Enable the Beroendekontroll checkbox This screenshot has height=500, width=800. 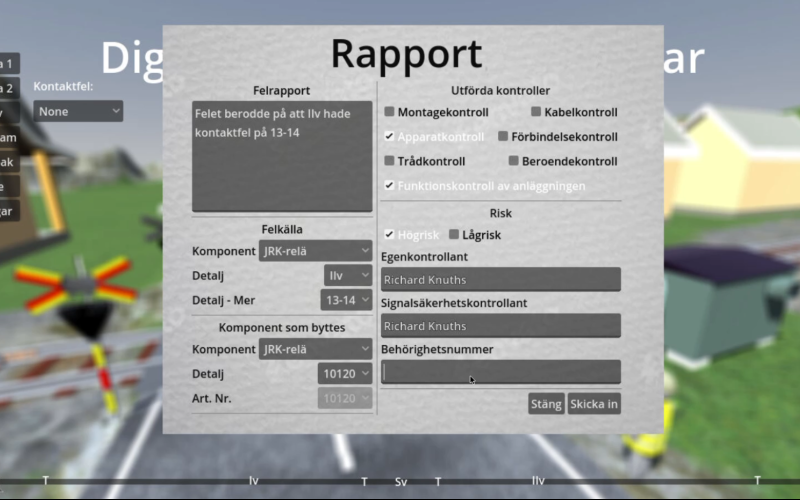514,161
